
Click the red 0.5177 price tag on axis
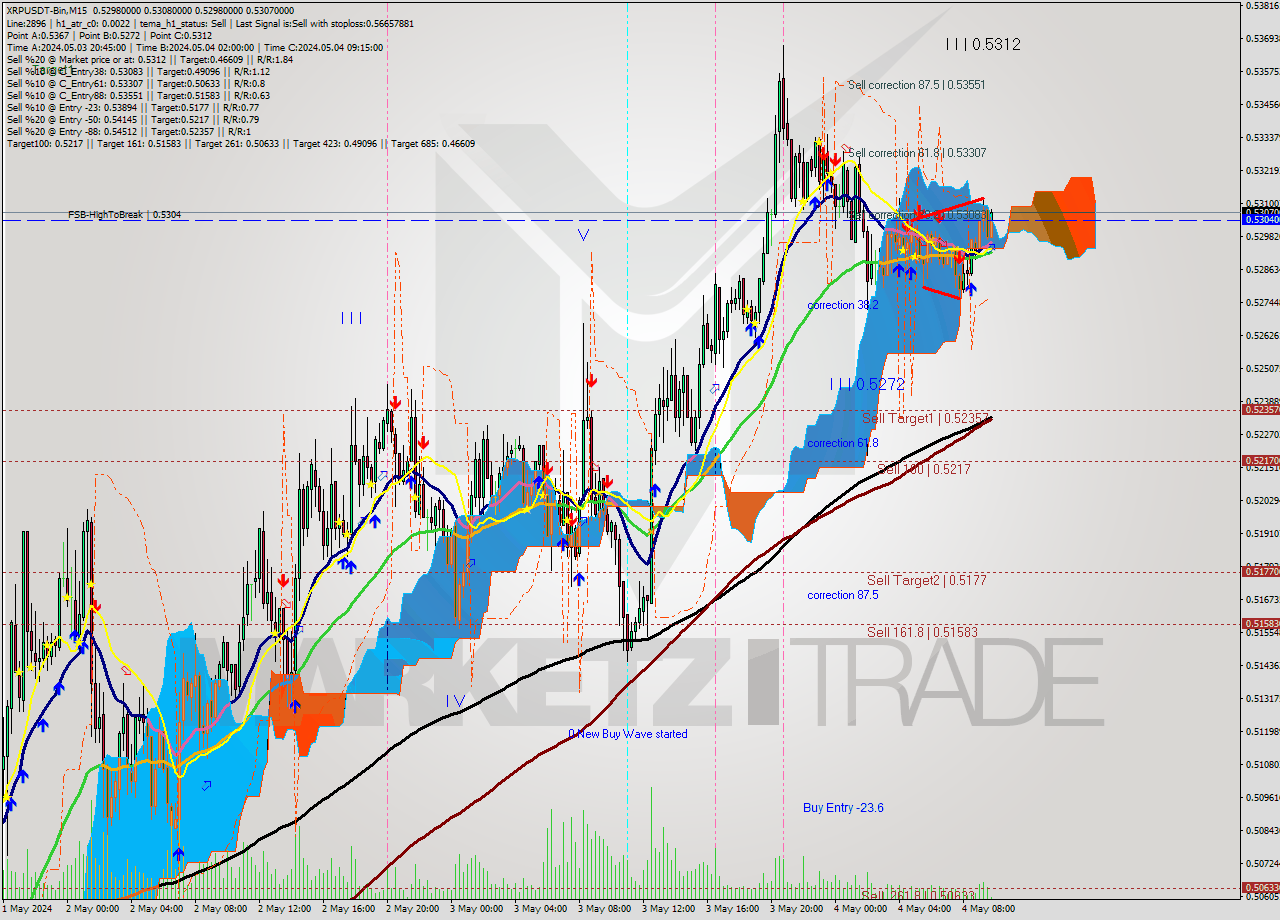[1260, 571]
